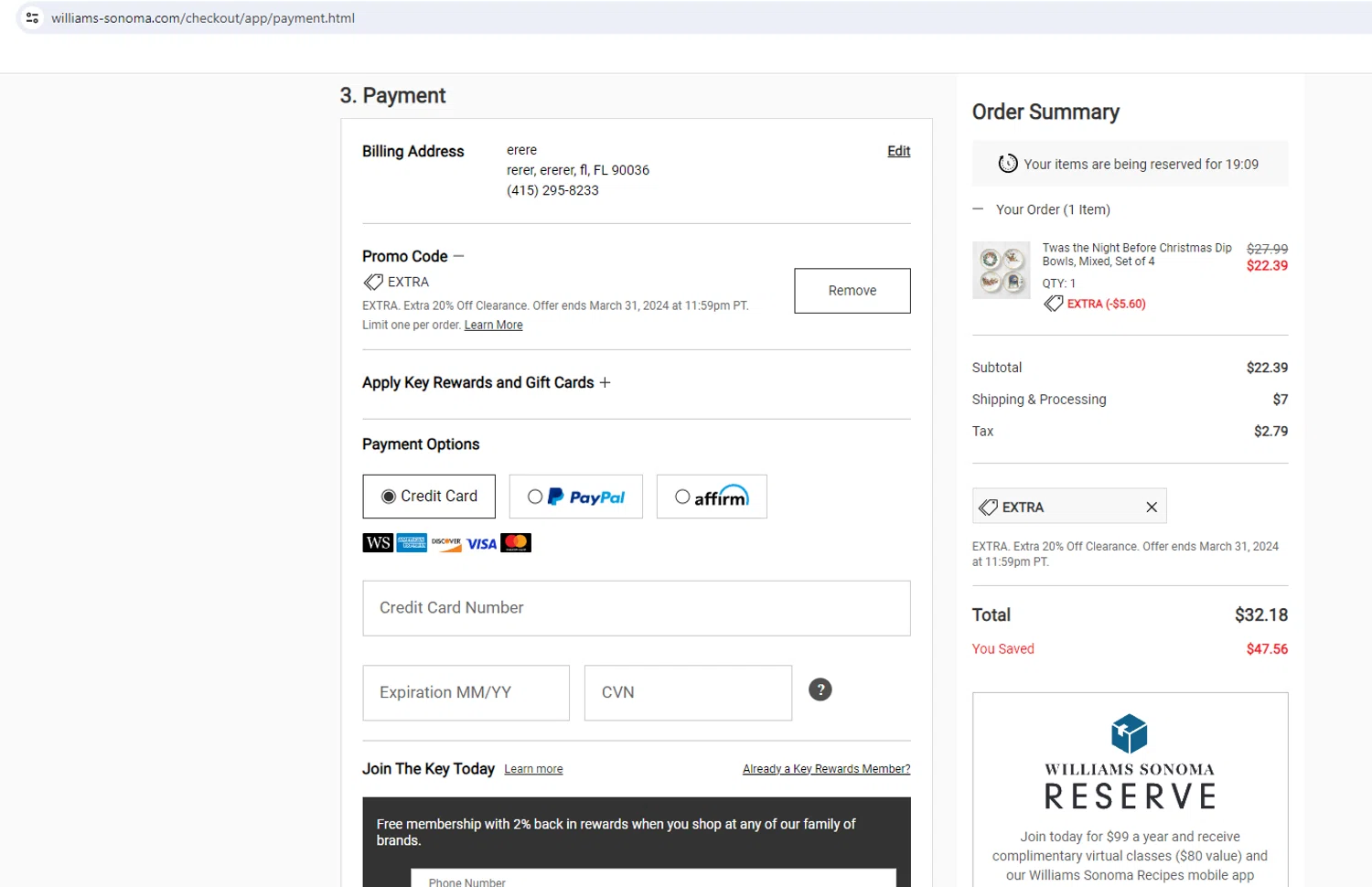
Task: Remove the EXTRA promo chip with its X
Action: (1152, 508)
